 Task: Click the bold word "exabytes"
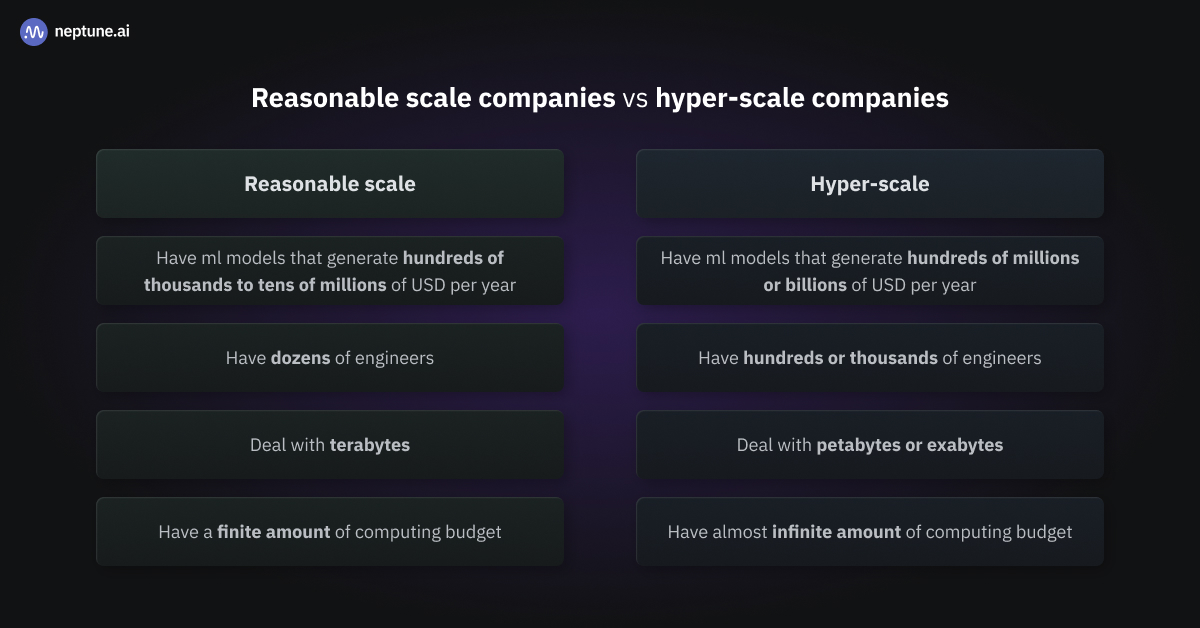pos(965,445)
